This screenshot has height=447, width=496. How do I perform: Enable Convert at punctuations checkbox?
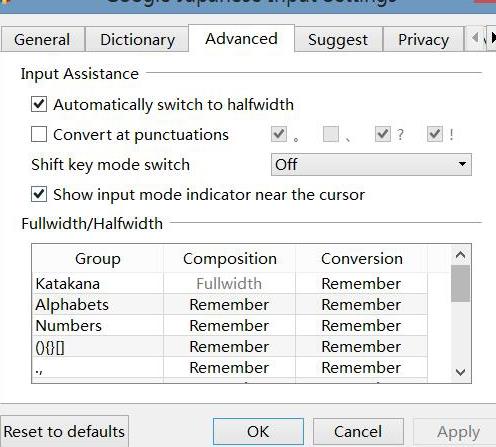pos(39,134)
